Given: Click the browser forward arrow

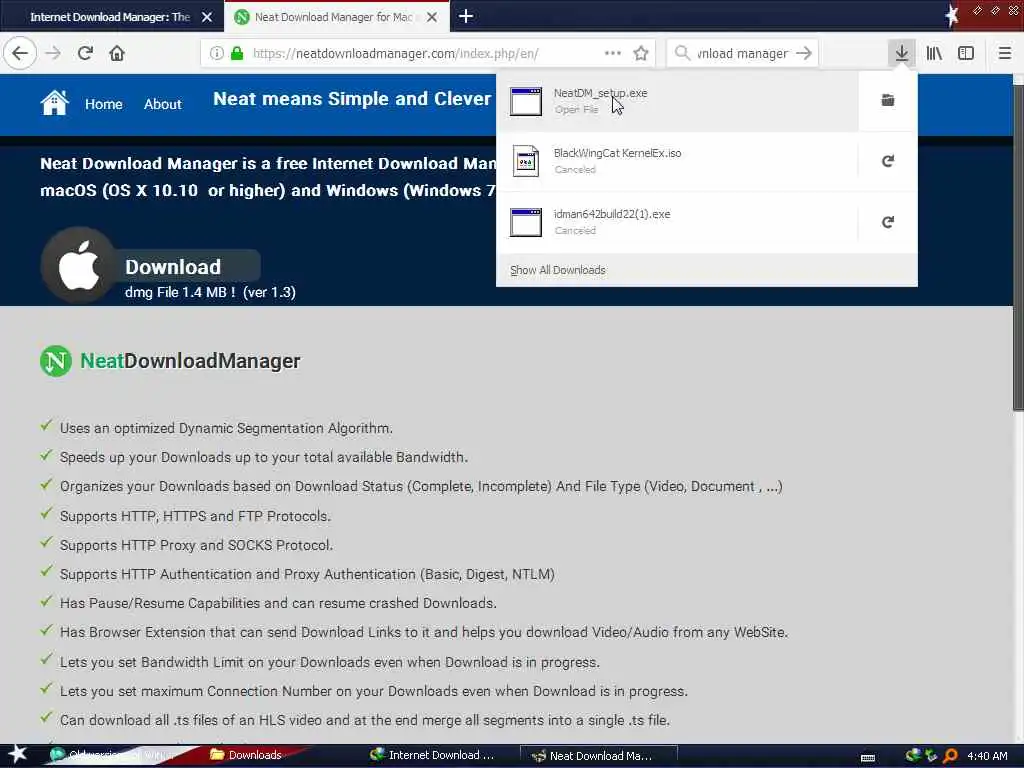Looking at the screenshot, I should pos(53,53).
